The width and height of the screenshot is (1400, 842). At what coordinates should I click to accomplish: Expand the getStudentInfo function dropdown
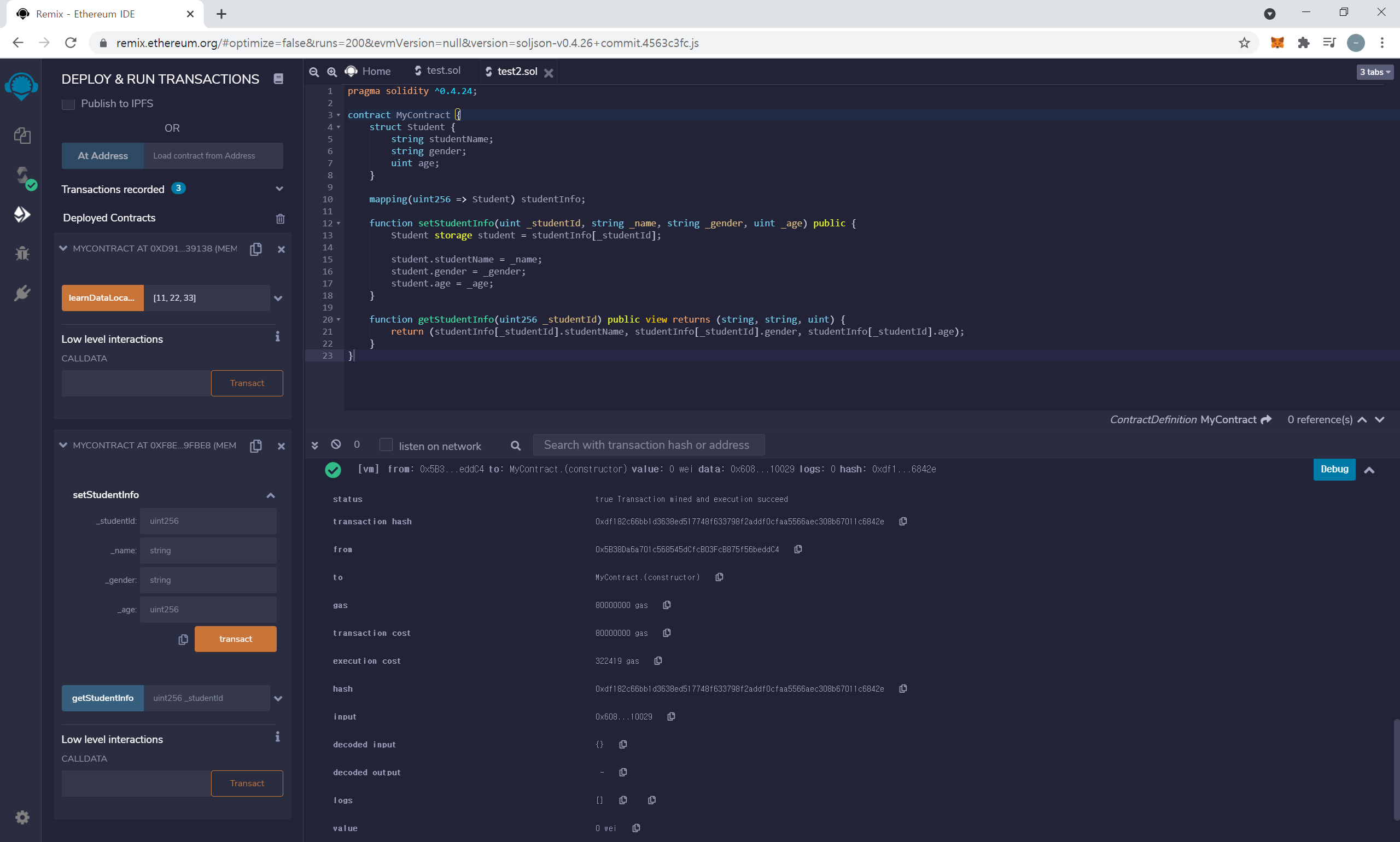(278, 698)
